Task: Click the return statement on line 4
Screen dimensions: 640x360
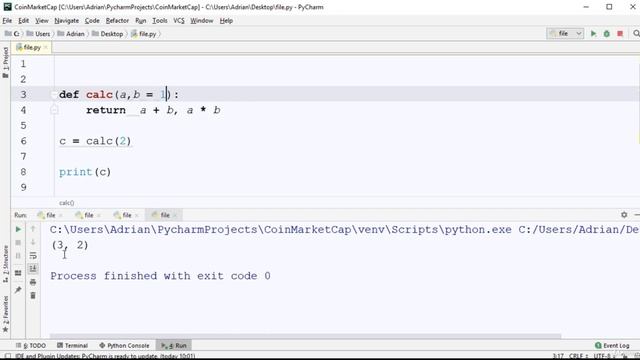Action: click(153, 110)
